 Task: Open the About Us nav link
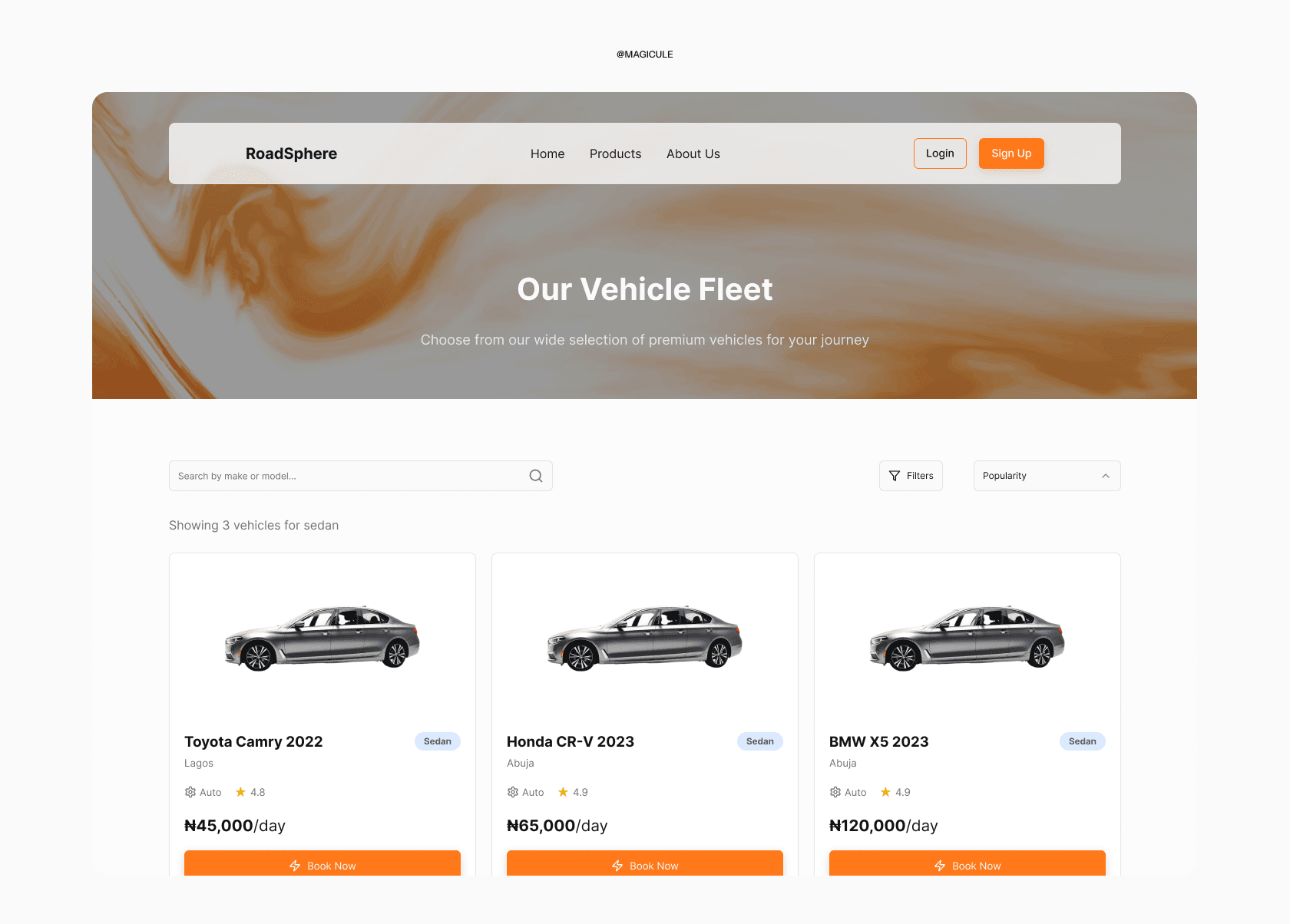[x=693, y=153]
